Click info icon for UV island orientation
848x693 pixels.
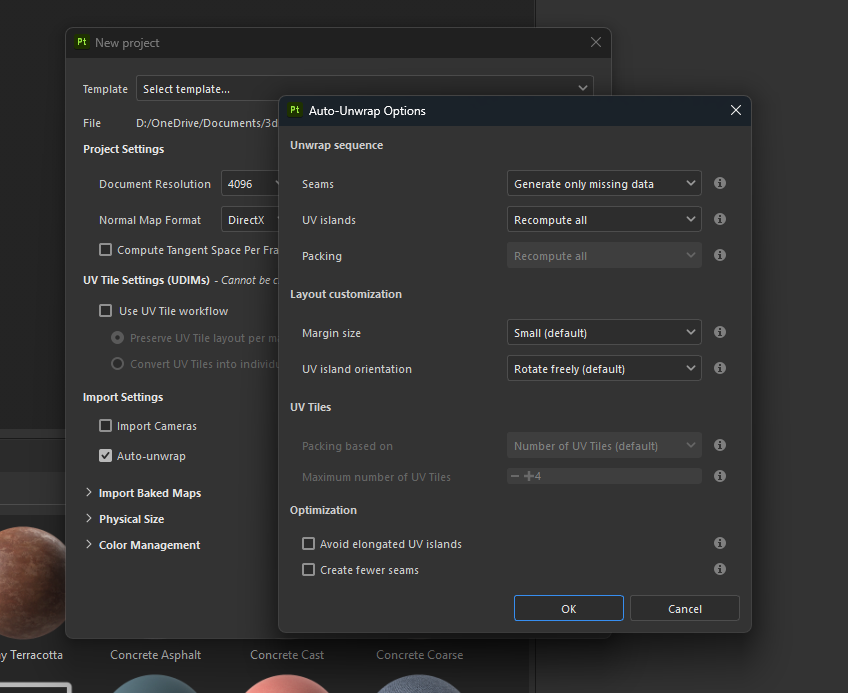pos(719,368)
